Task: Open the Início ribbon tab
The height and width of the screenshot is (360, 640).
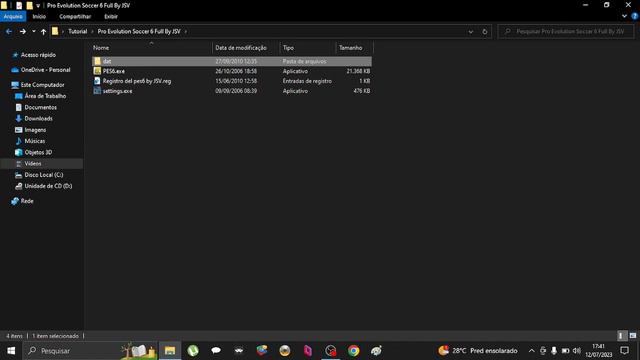Action: [39, 16]
